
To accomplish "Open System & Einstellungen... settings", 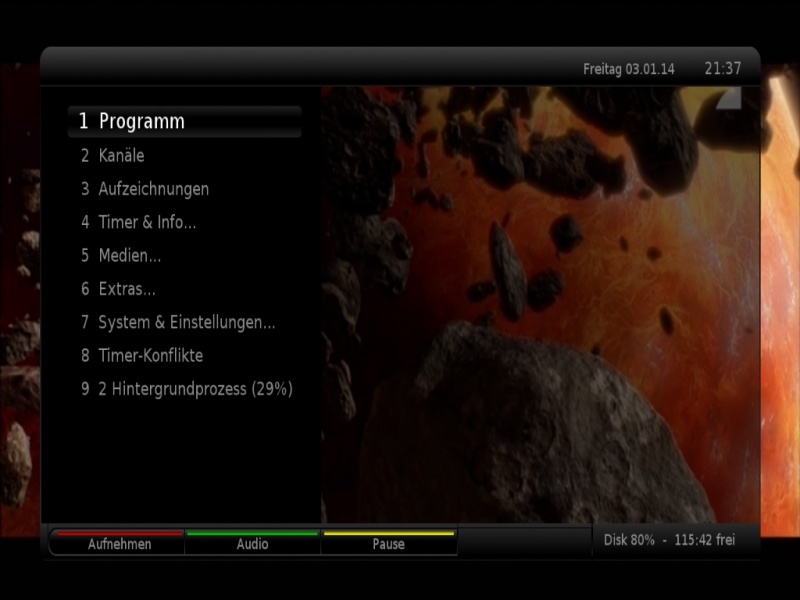I will [x=186, y=322].
